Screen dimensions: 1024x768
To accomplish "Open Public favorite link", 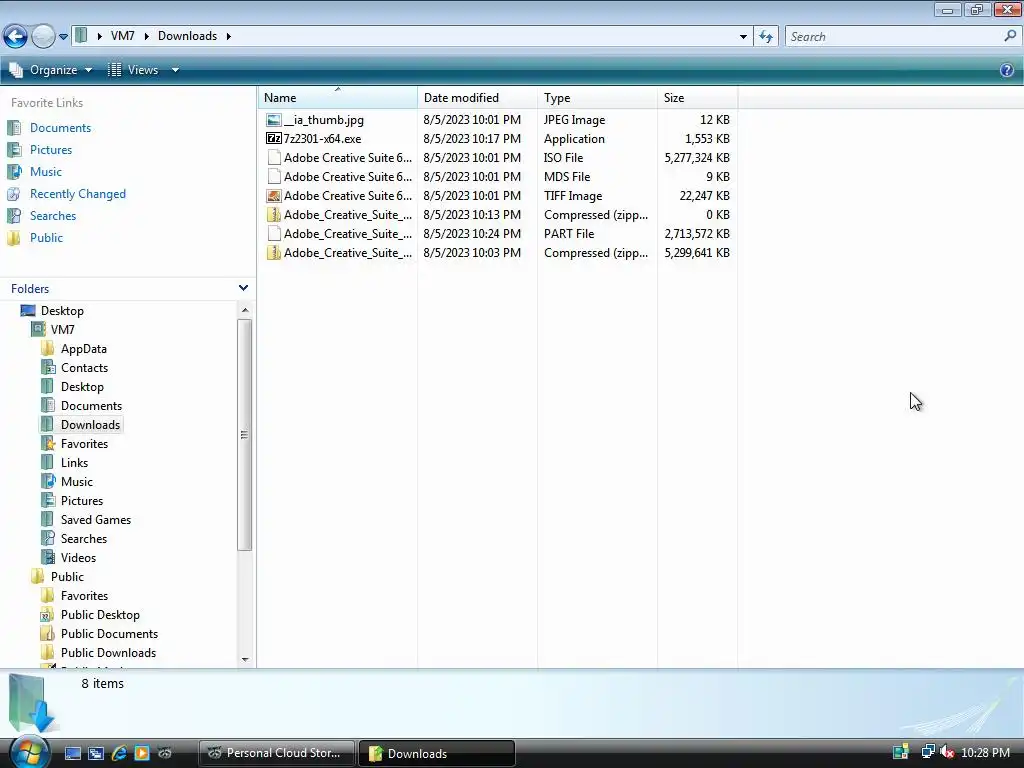I will [46, 238].
